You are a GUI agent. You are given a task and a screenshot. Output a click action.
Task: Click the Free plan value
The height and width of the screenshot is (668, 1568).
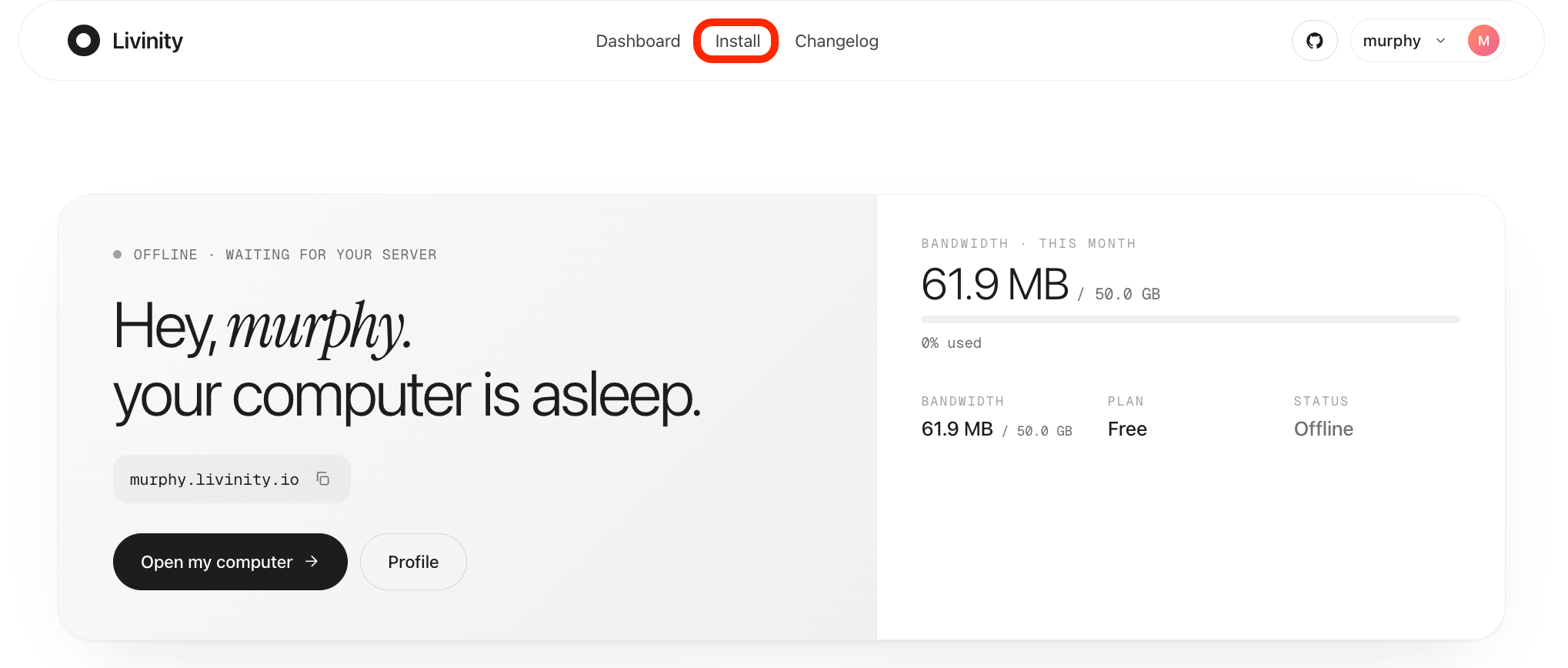tap(1127, 429)
